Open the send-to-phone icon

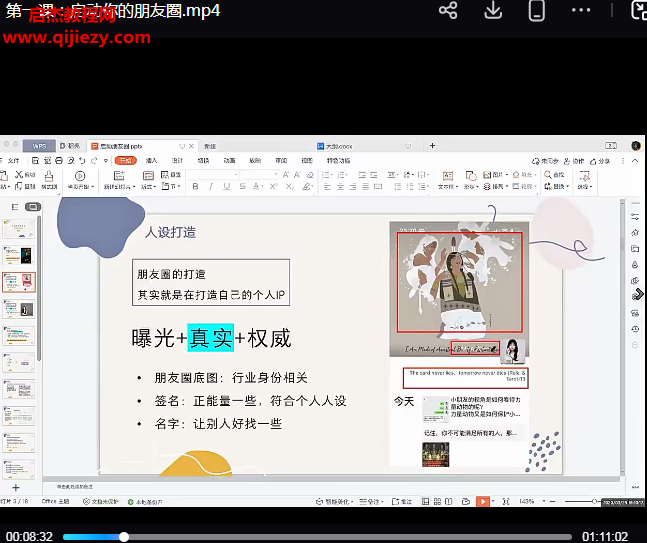click(x=536, y=10)
